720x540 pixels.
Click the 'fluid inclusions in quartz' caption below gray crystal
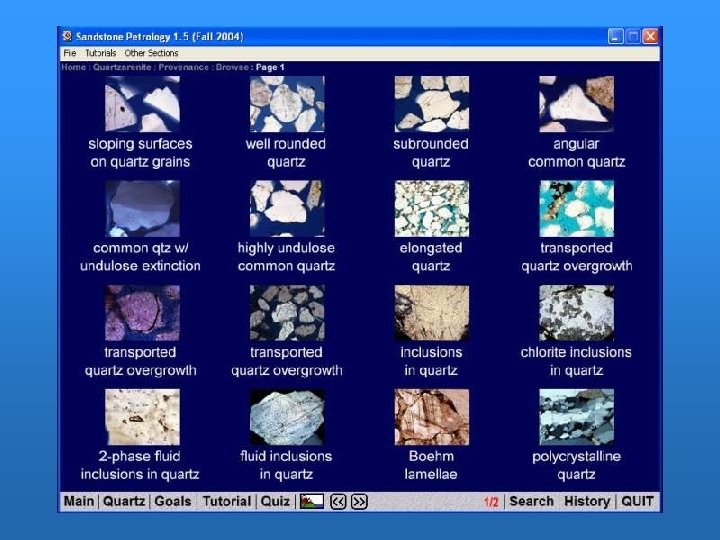click(x=286, y=465)
